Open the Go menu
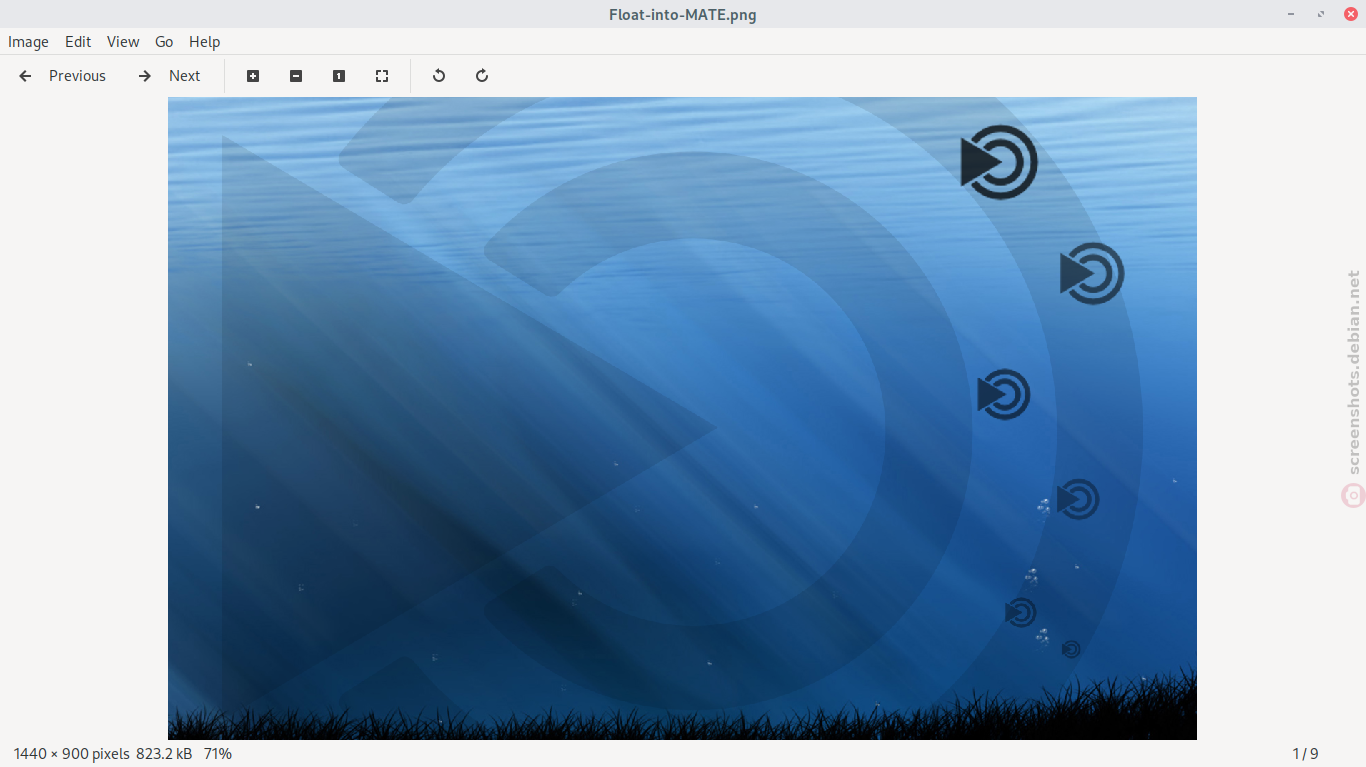Screen dimensions: 1366x767 point(164,42)
